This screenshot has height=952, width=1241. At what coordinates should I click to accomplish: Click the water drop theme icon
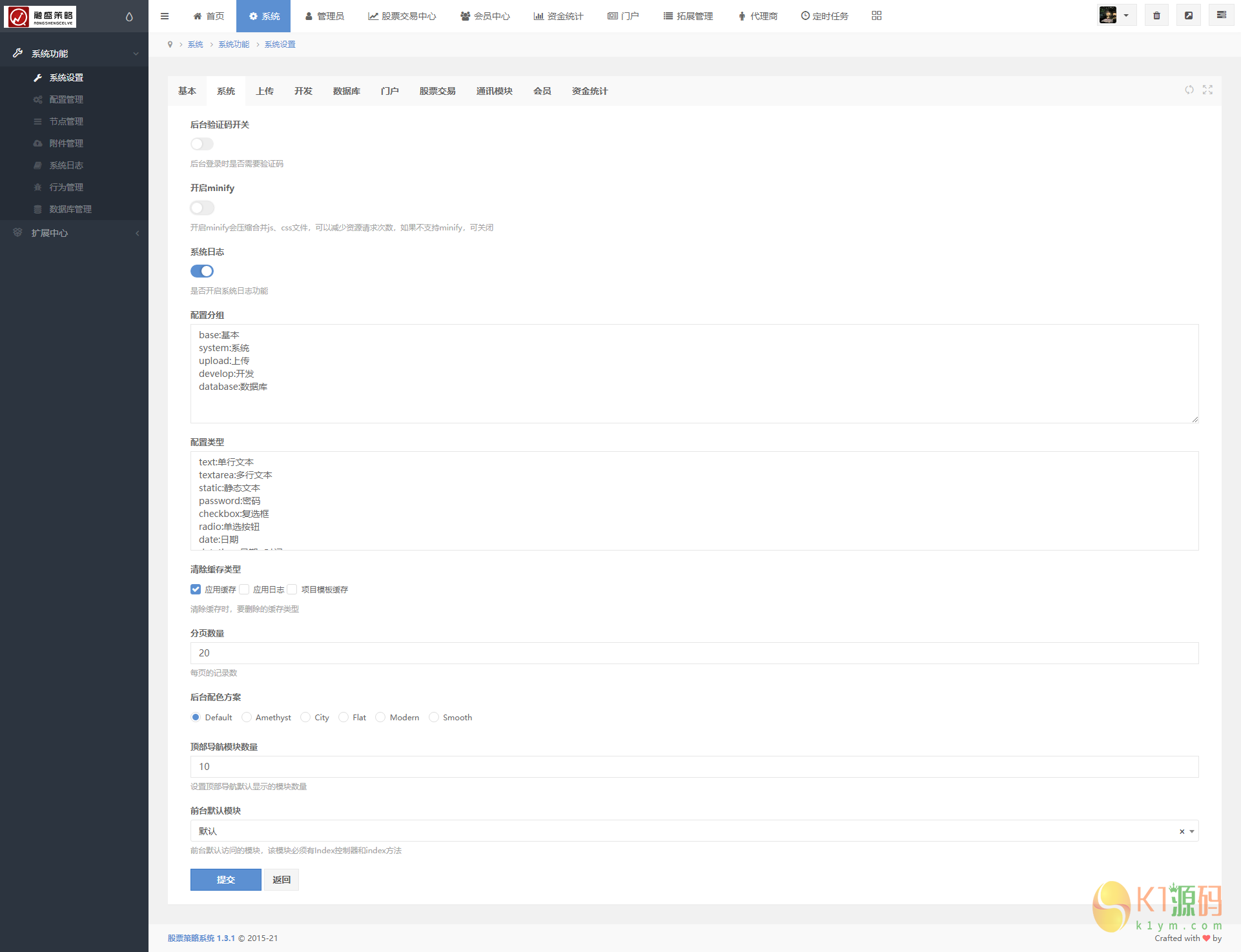tap(129, 17)
